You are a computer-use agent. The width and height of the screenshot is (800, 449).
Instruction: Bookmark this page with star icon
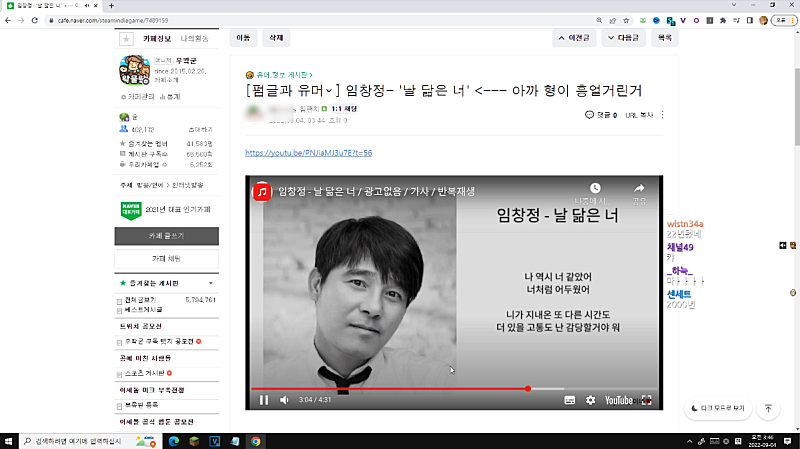tap(626, 20)
